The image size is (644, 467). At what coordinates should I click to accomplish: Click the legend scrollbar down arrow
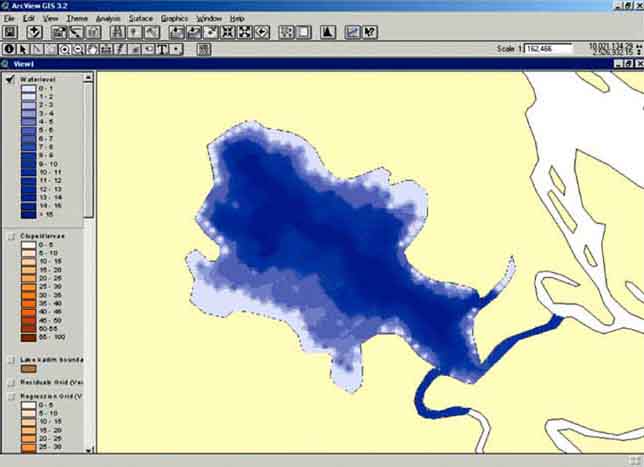(x=89, y=450)
